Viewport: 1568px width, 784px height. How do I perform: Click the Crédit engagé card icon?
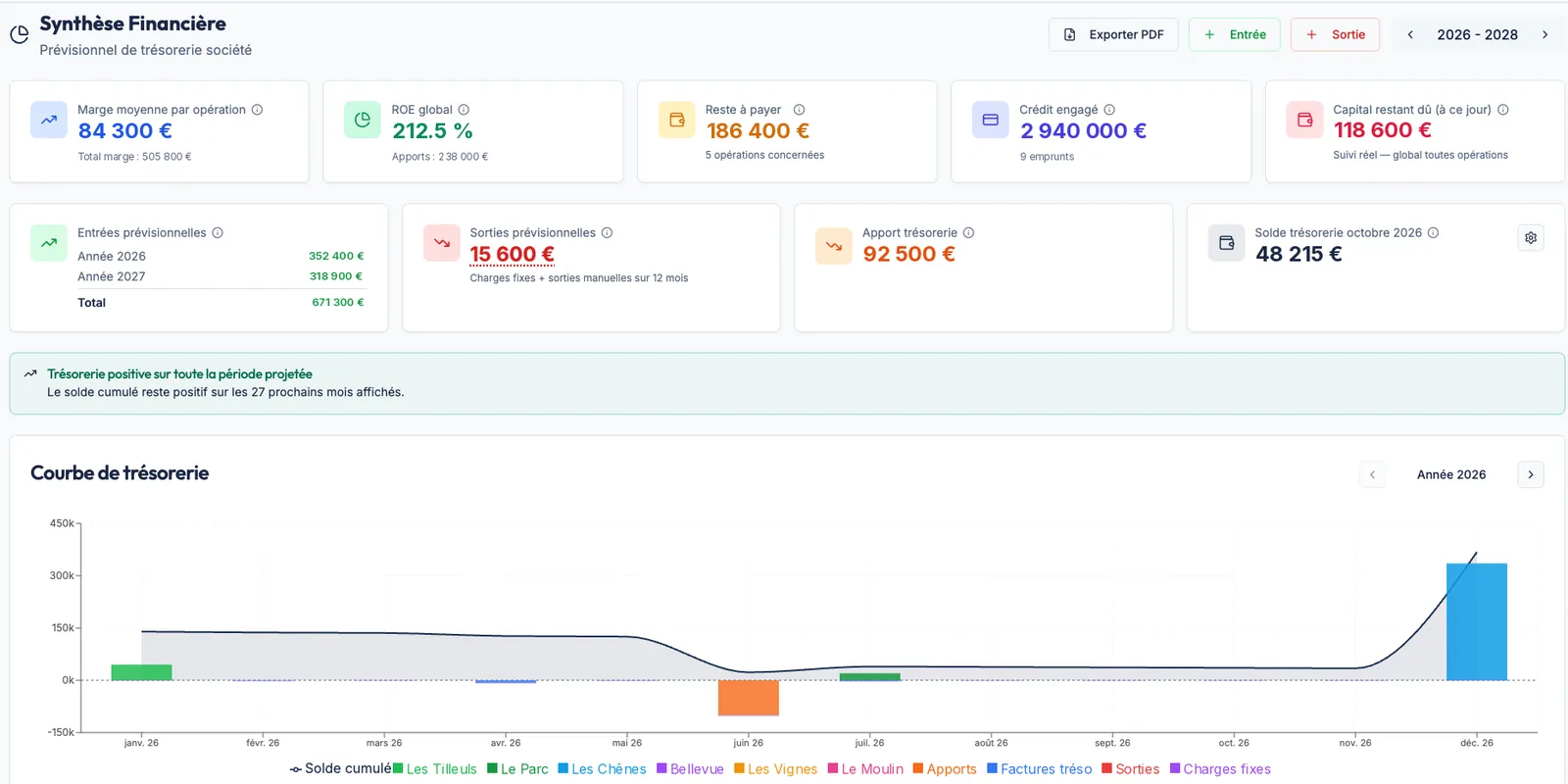coord(990,120)
